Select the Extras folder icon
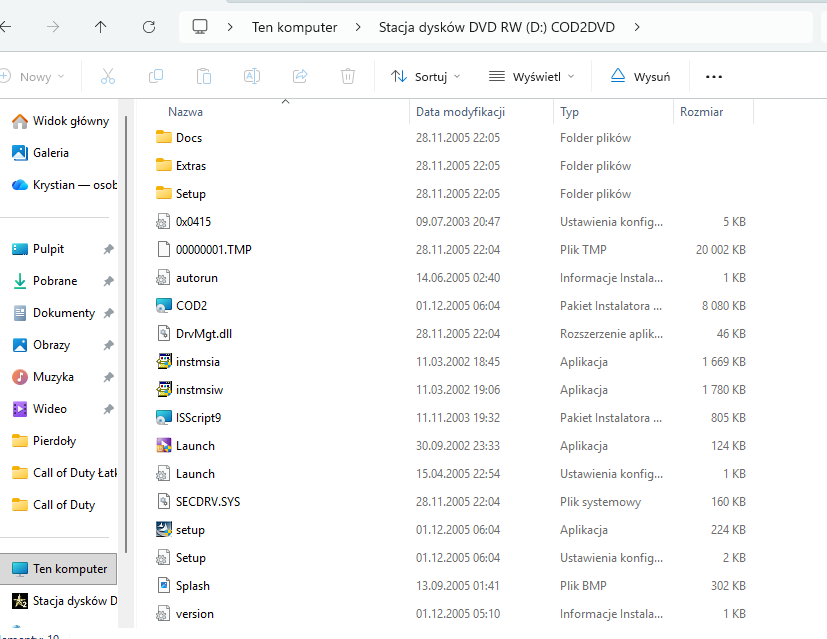 click(164, 165)
